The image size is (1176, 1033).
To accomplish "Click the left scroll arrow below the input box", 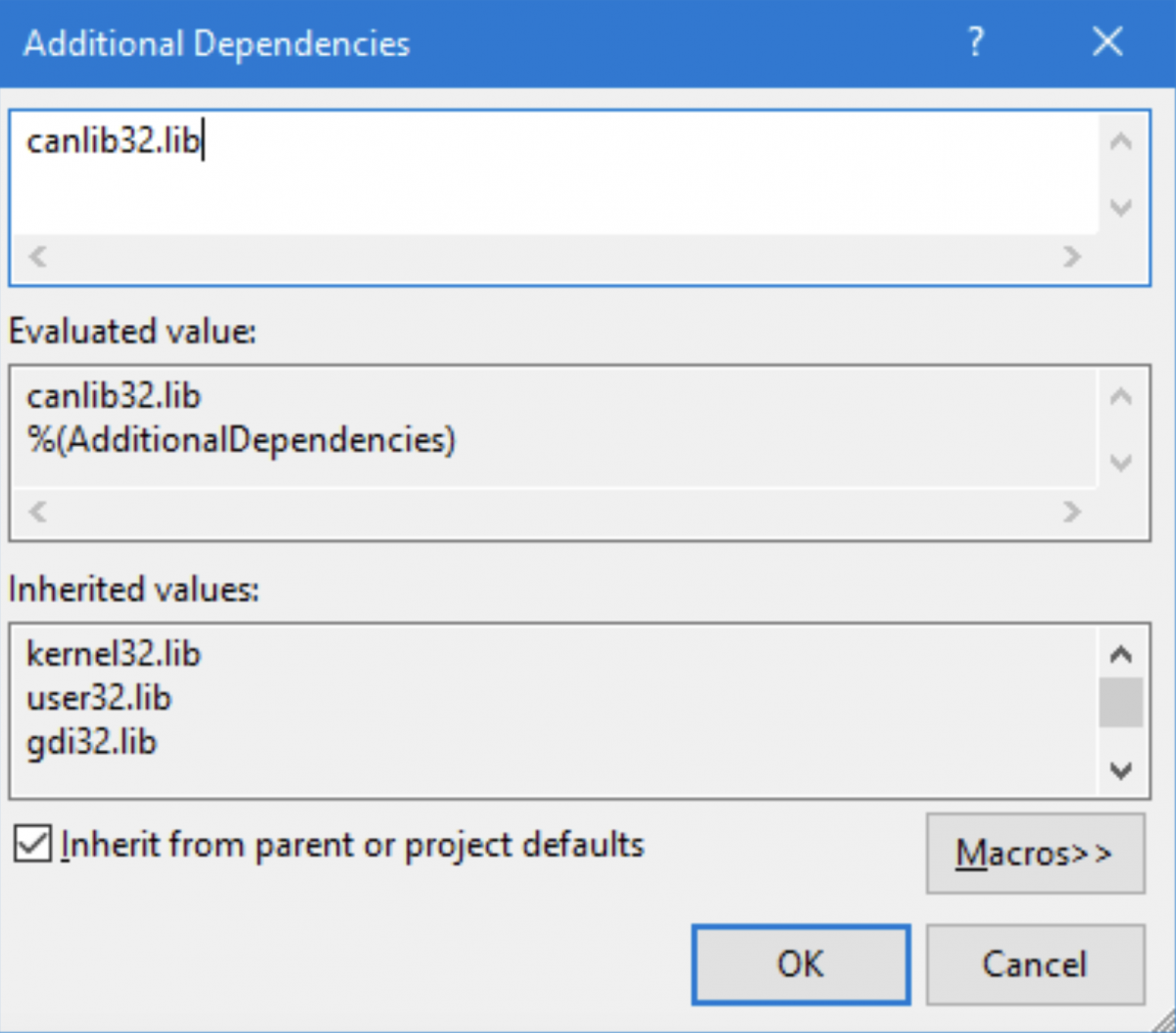I will pyautogui.click(x=35, y=257).
